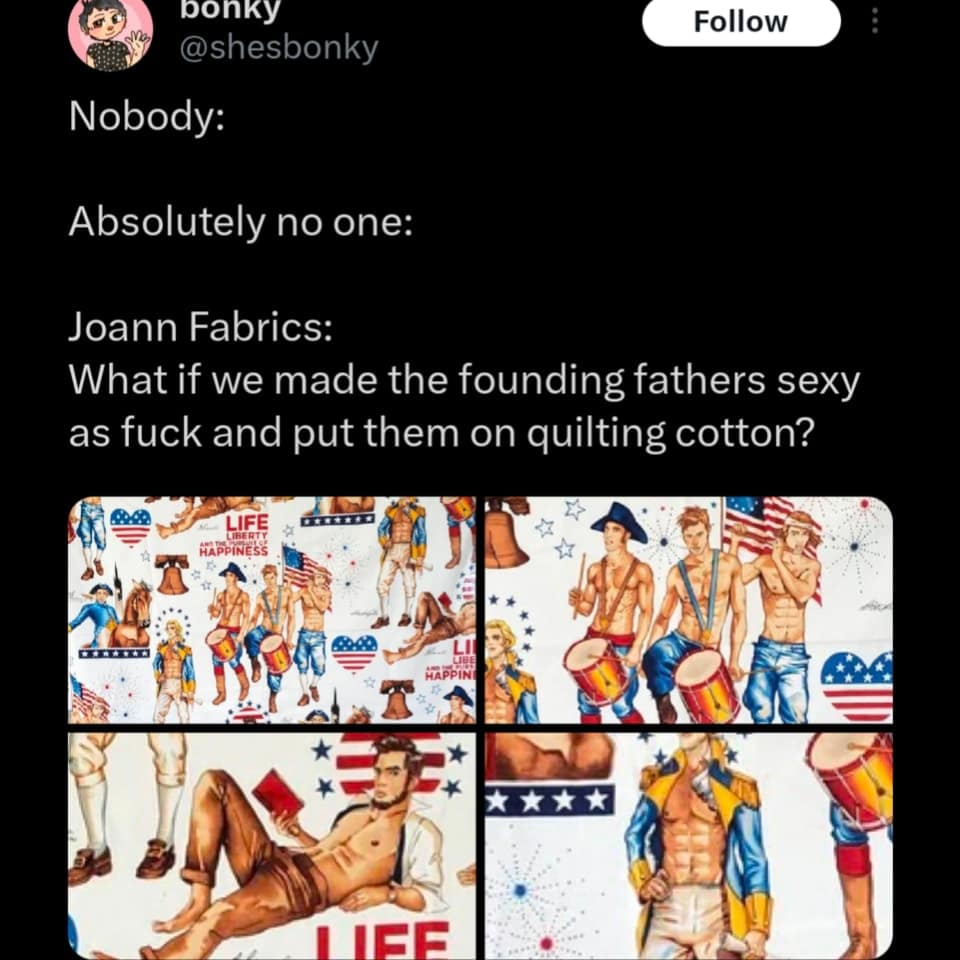Click the "Absolutely no one:" text line

click(240, 222)
